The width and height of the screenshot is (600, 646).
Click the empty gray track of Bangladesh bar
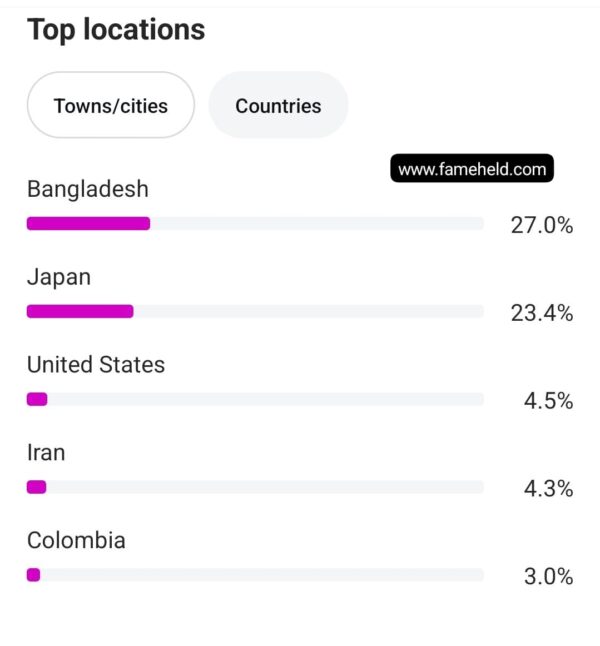point(316,223)
